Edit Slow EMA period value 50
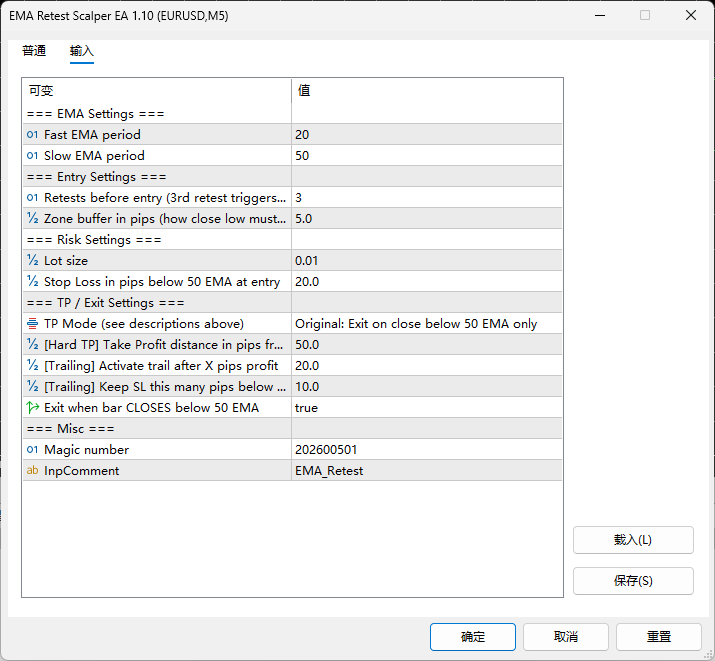 (x=426, y=155)
